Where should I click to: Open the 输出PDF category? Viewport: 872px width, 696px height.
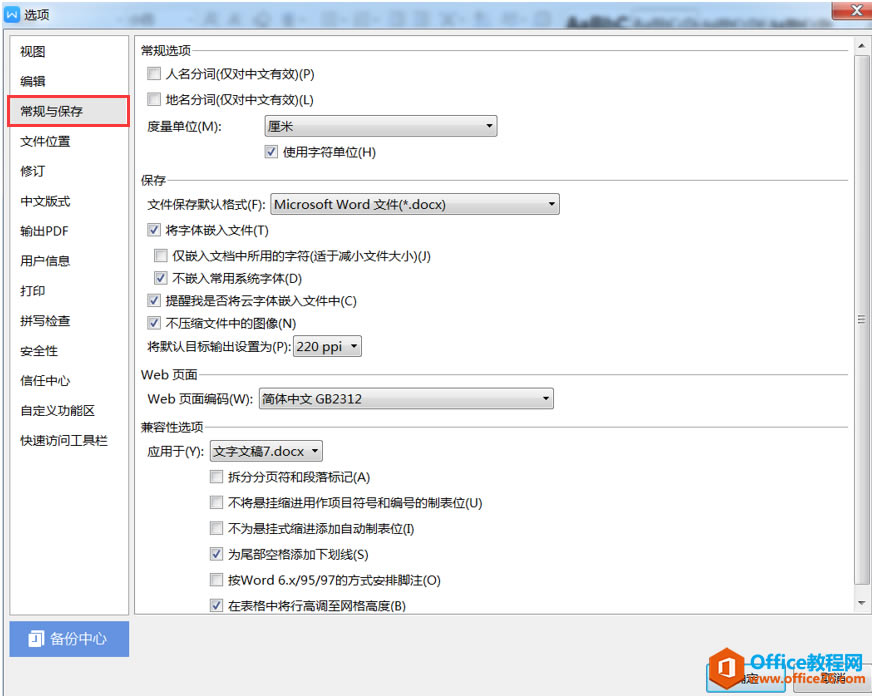click(44, 231)
